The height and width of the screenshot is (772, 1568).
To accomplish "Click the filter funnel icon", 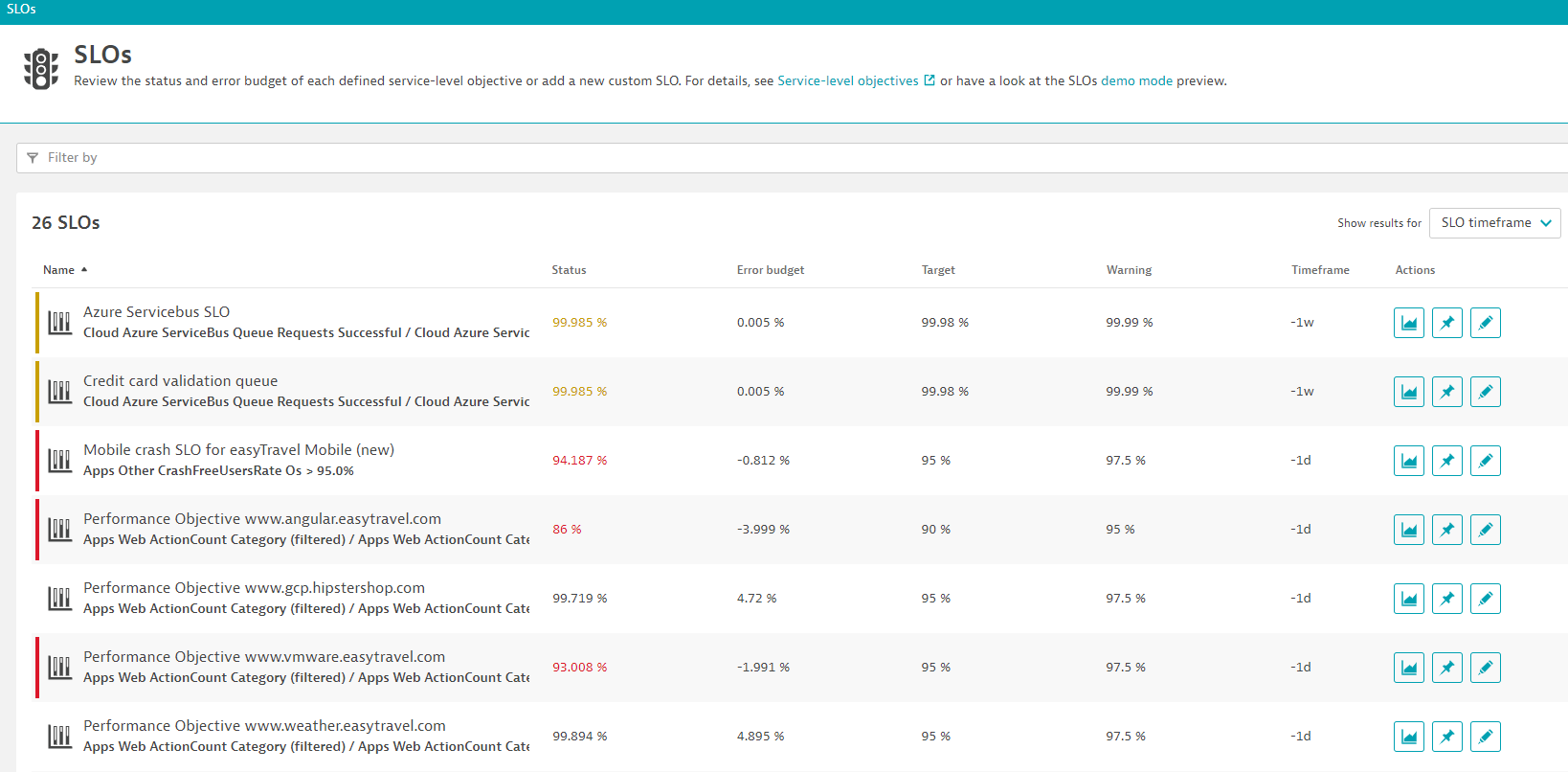I will (x=33, y=158).
